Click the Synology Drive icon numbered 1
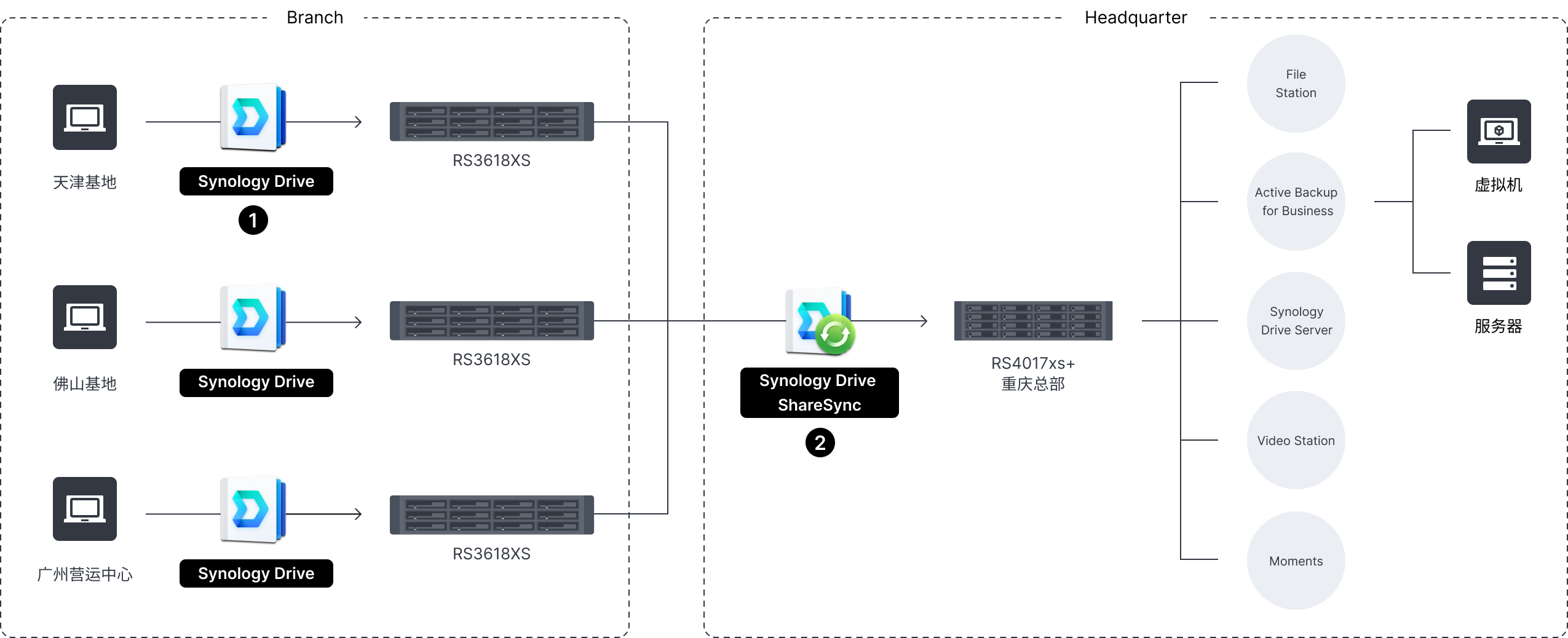Screen dimensions: 1568x638 (253, 117)
